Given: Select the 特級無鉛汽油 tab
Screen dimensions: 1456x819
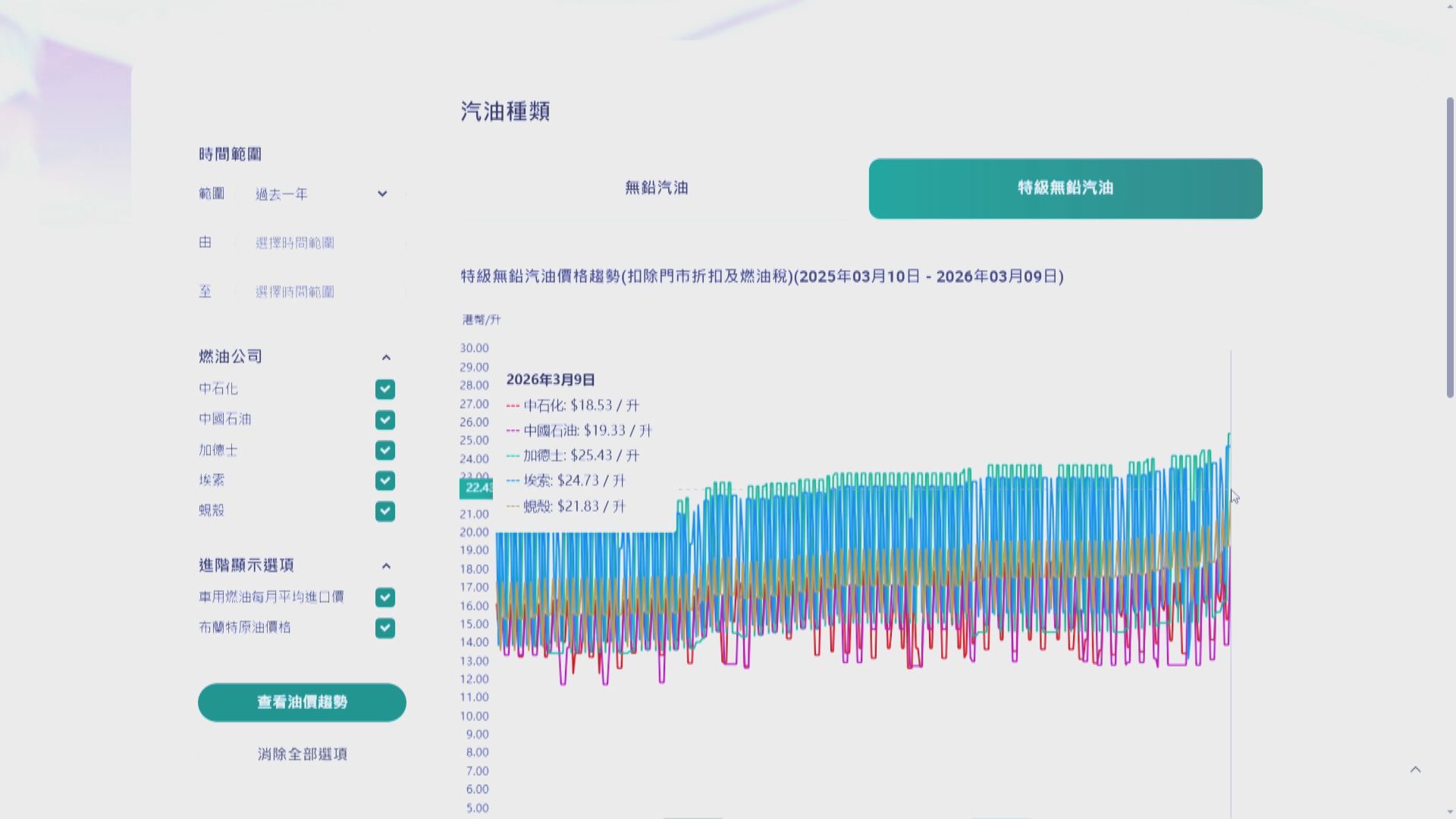Looking at the screenshot, I should point(1065,189).
